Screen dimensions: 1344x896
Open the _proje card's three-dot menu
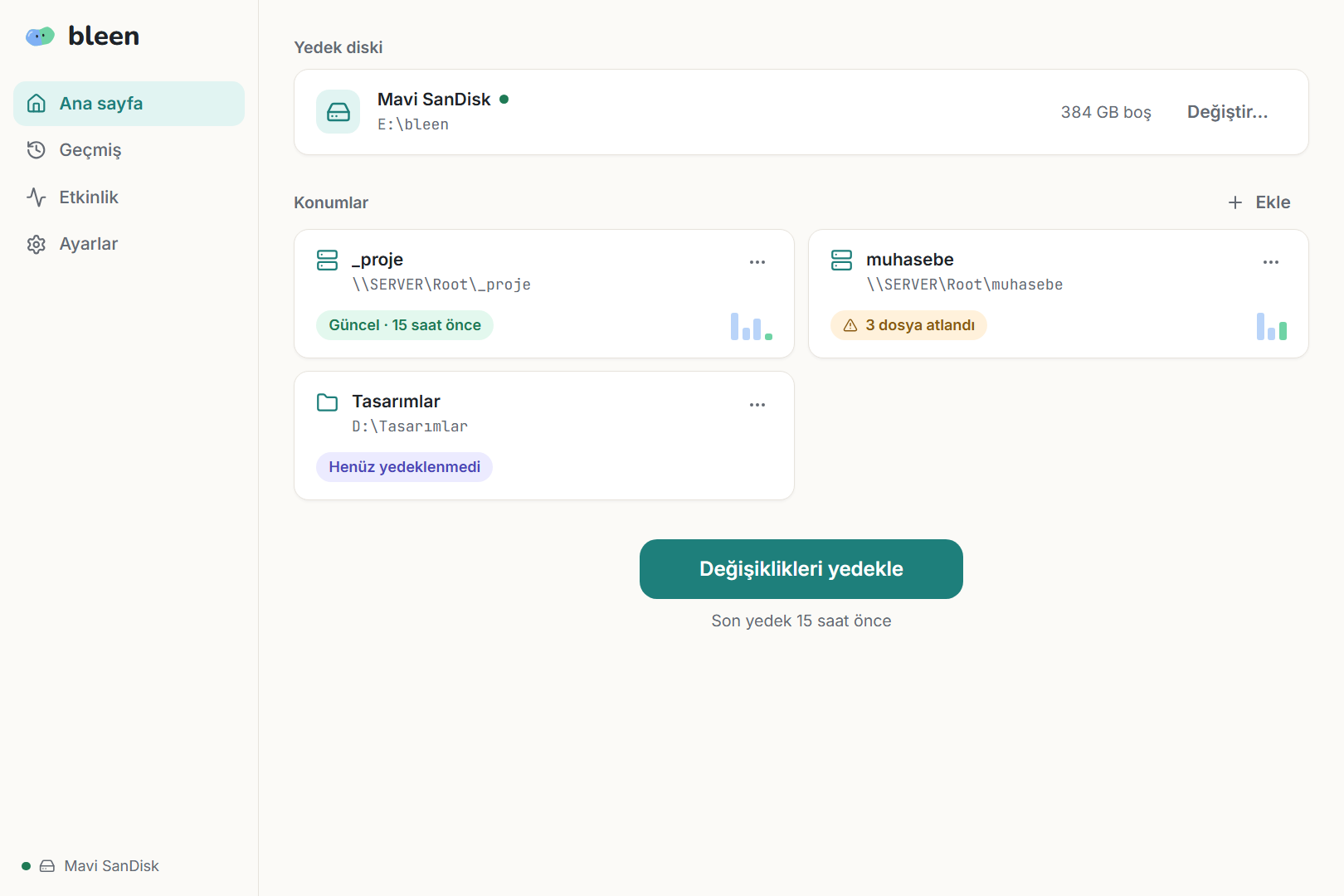coord(757,262)
